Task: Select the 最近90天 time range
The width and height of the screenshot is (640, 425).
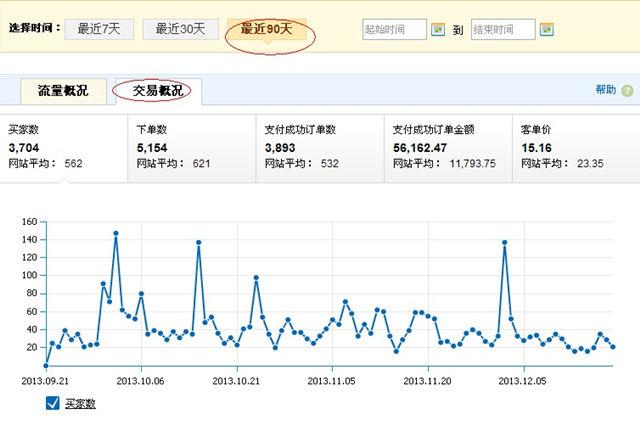Action: coord(267,29)
